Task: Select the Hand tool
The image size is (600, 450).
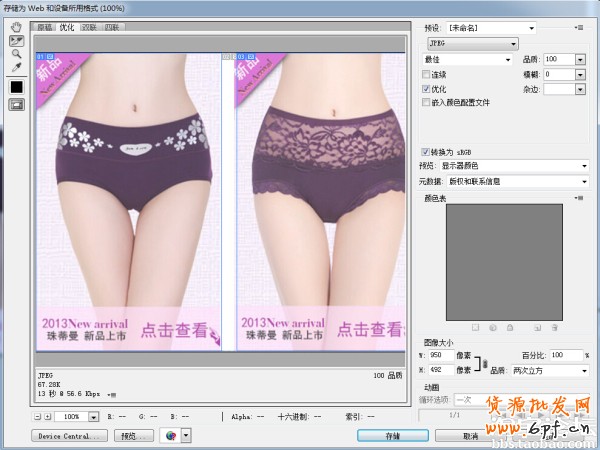Action: coord(16,26)
